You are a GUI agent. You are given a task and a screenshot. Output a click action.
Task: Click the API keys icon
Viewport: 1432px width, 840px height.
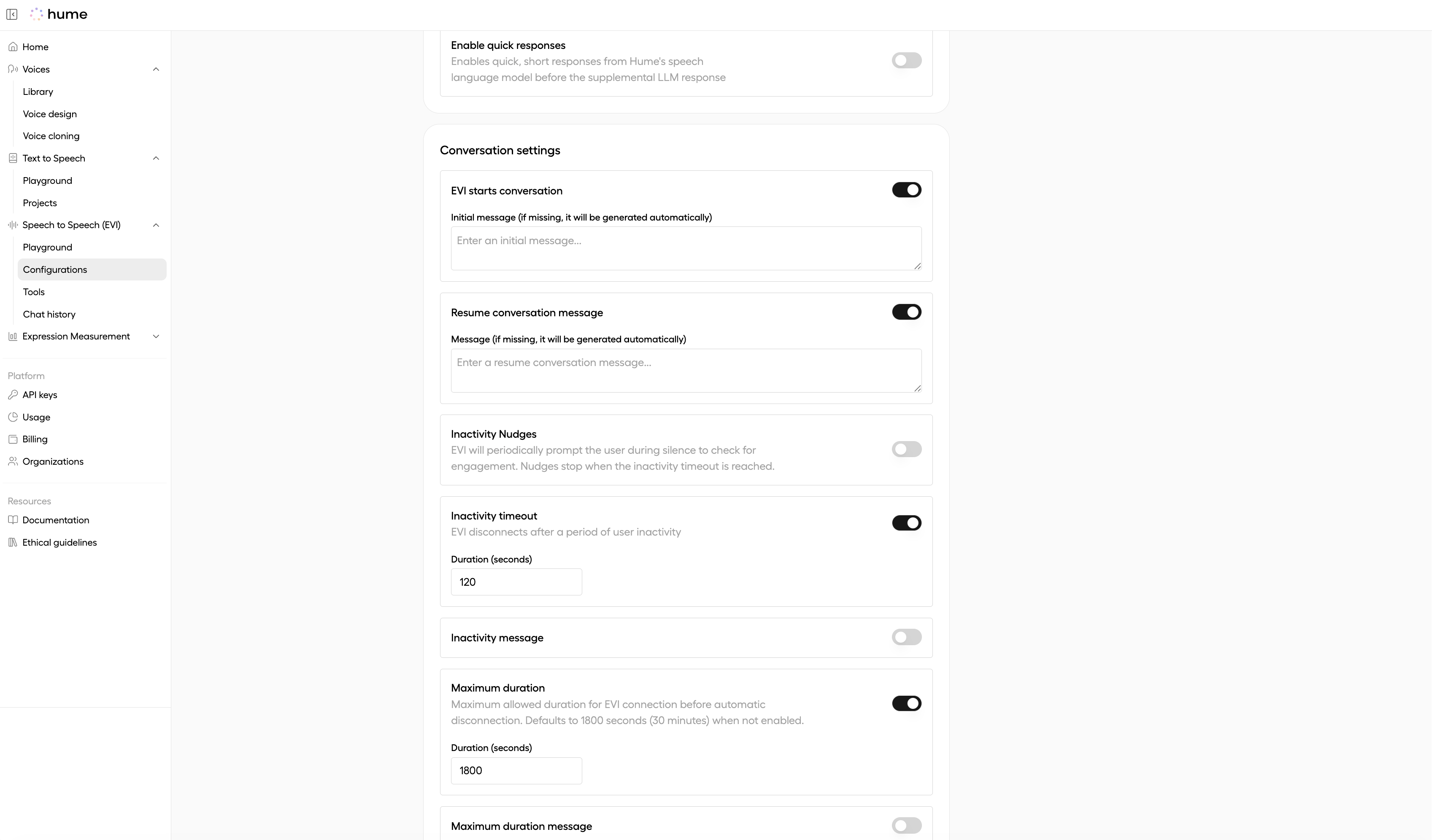[x=13, y=394]
